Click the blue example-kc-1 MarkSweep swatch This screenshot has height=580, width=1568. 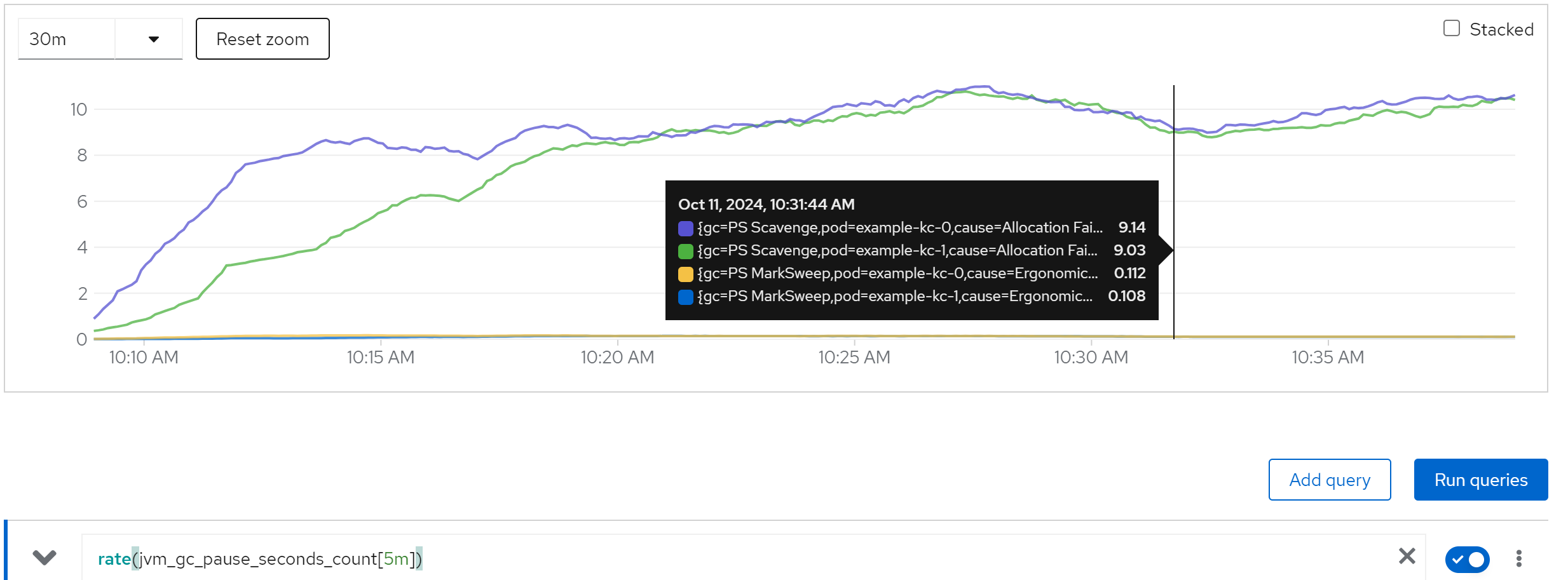tap(685, 297)
